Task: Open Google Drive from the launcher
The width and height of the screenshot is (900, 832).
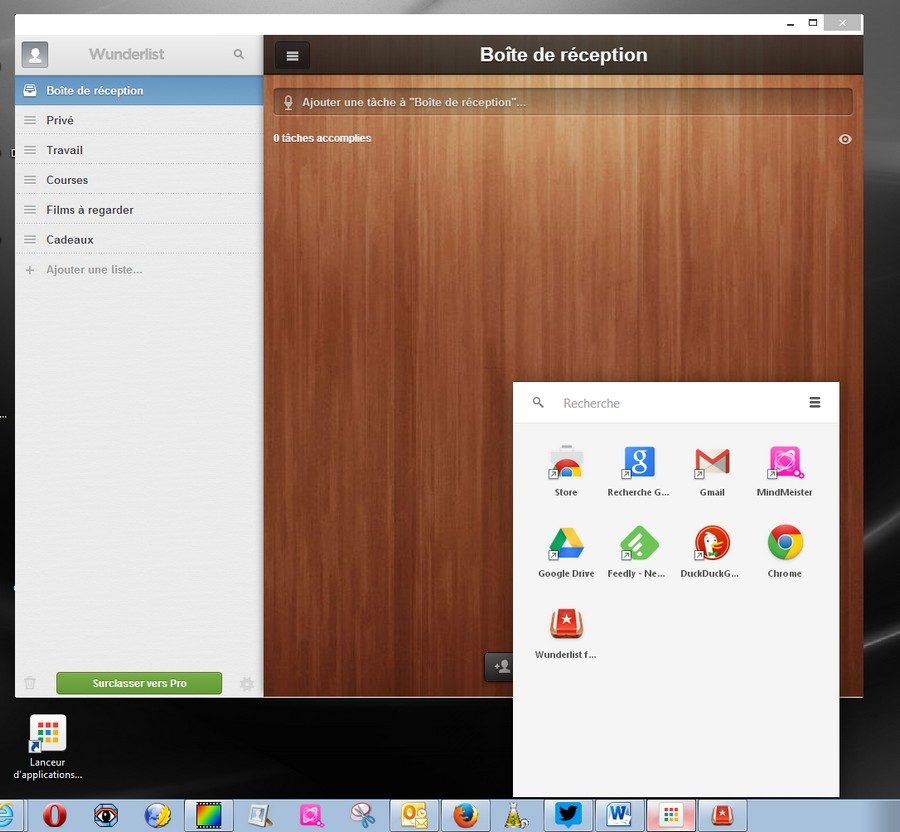Action: click(x=566, y=543)
